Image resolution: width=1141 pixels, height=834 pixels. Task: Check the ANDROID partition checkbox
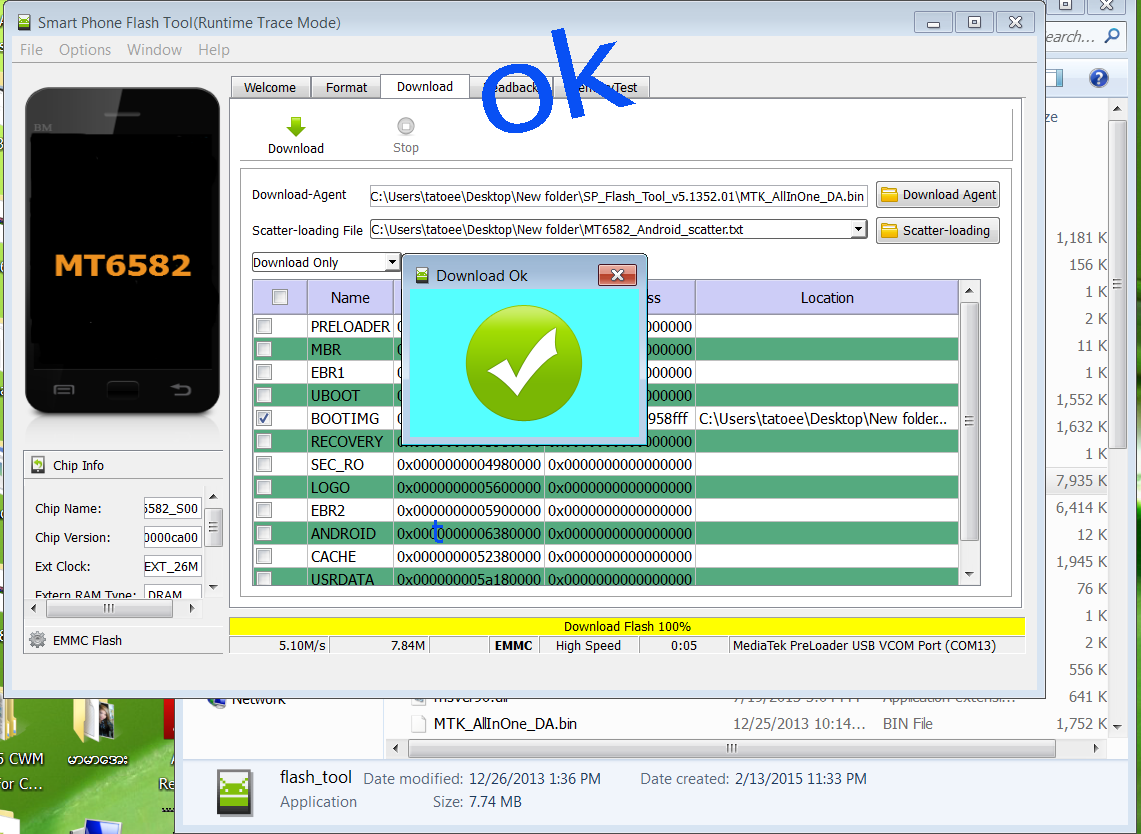264,533
